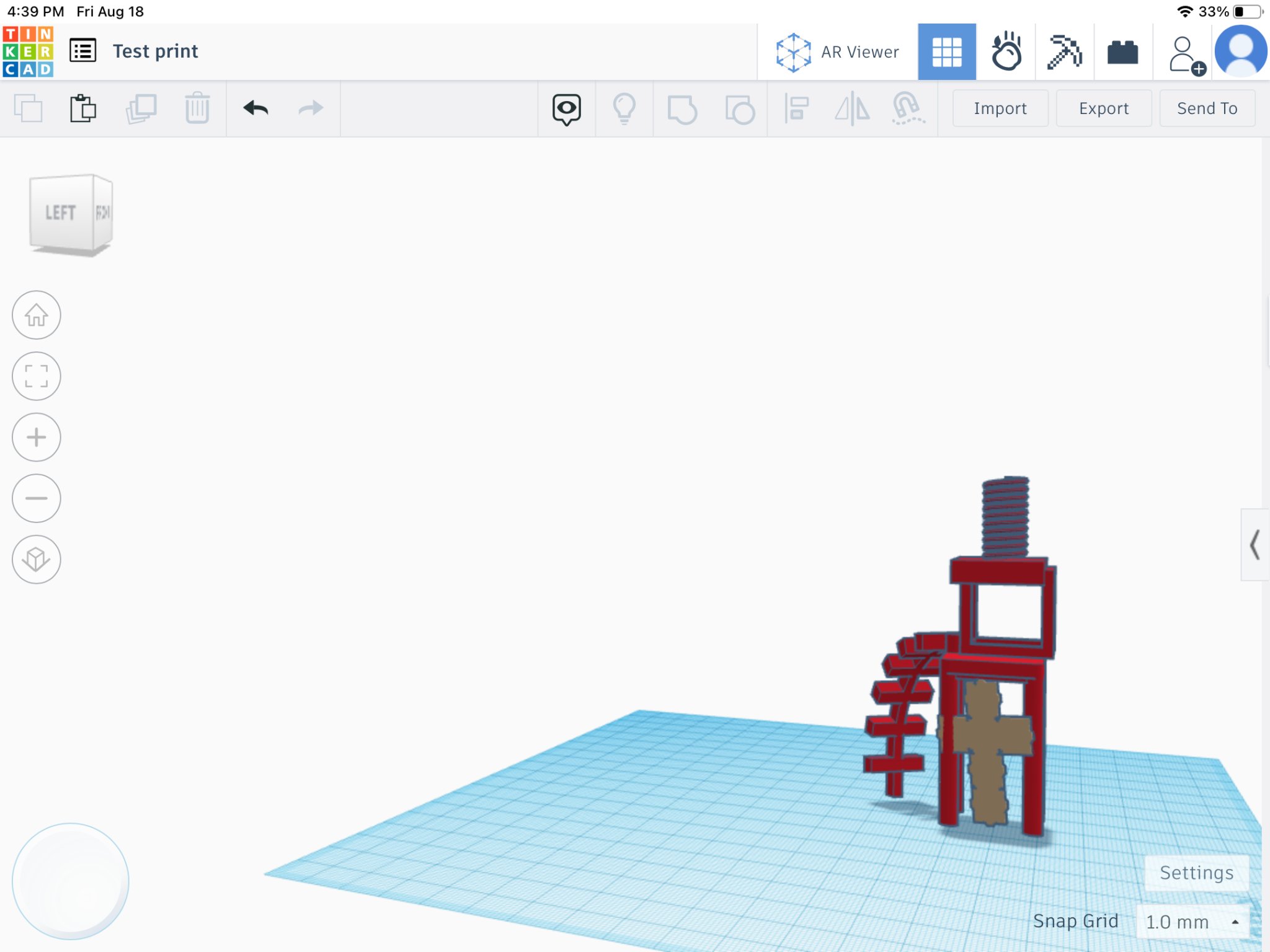Show hidden objects using the eye bubble icon

click(x=566, y=108)
